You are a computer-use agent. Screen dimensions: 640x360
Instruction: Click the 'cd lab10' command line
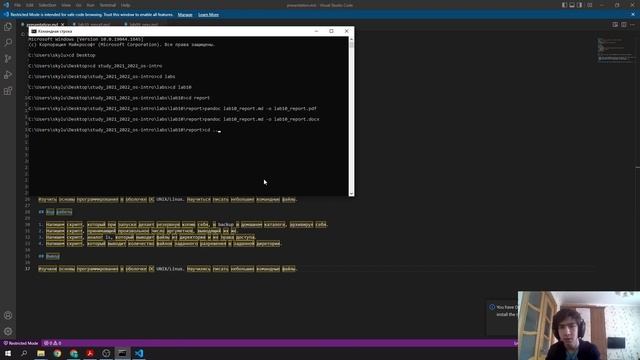(110, 87)
